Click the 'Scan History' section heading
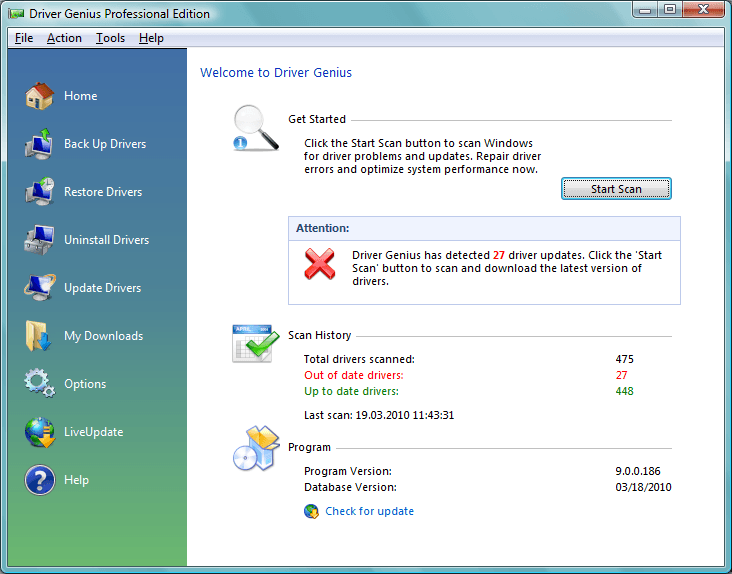The width and height of the screenshot is (732, 574). [x=319, y=335]
